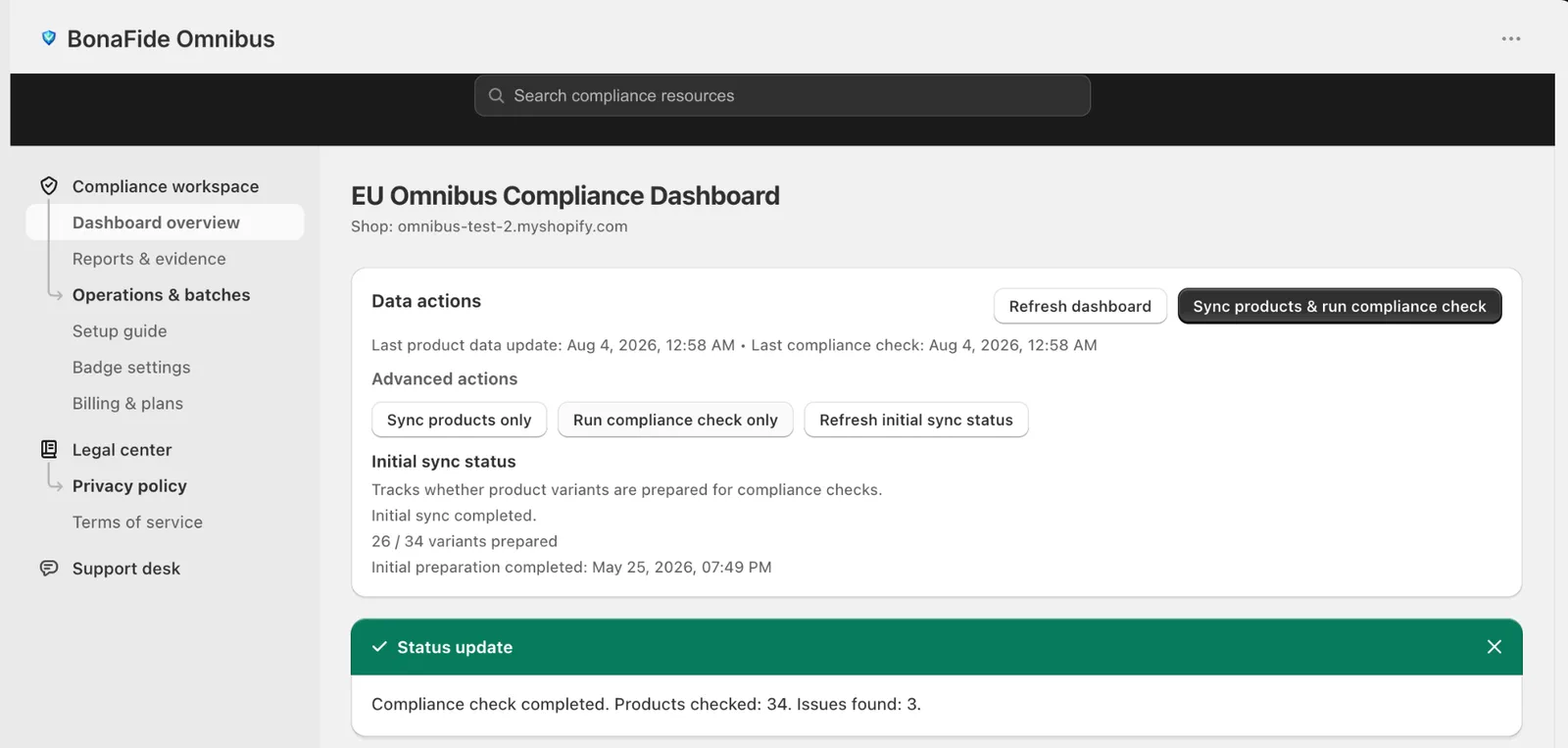Open the Setup guide
1568x748 pixels.
coord(120,331)
